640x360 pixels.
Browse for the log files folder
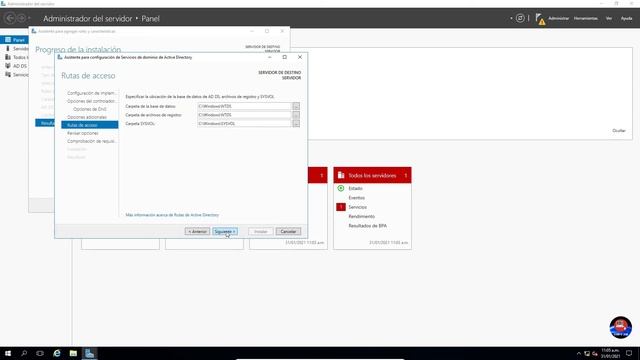(296, 115)
